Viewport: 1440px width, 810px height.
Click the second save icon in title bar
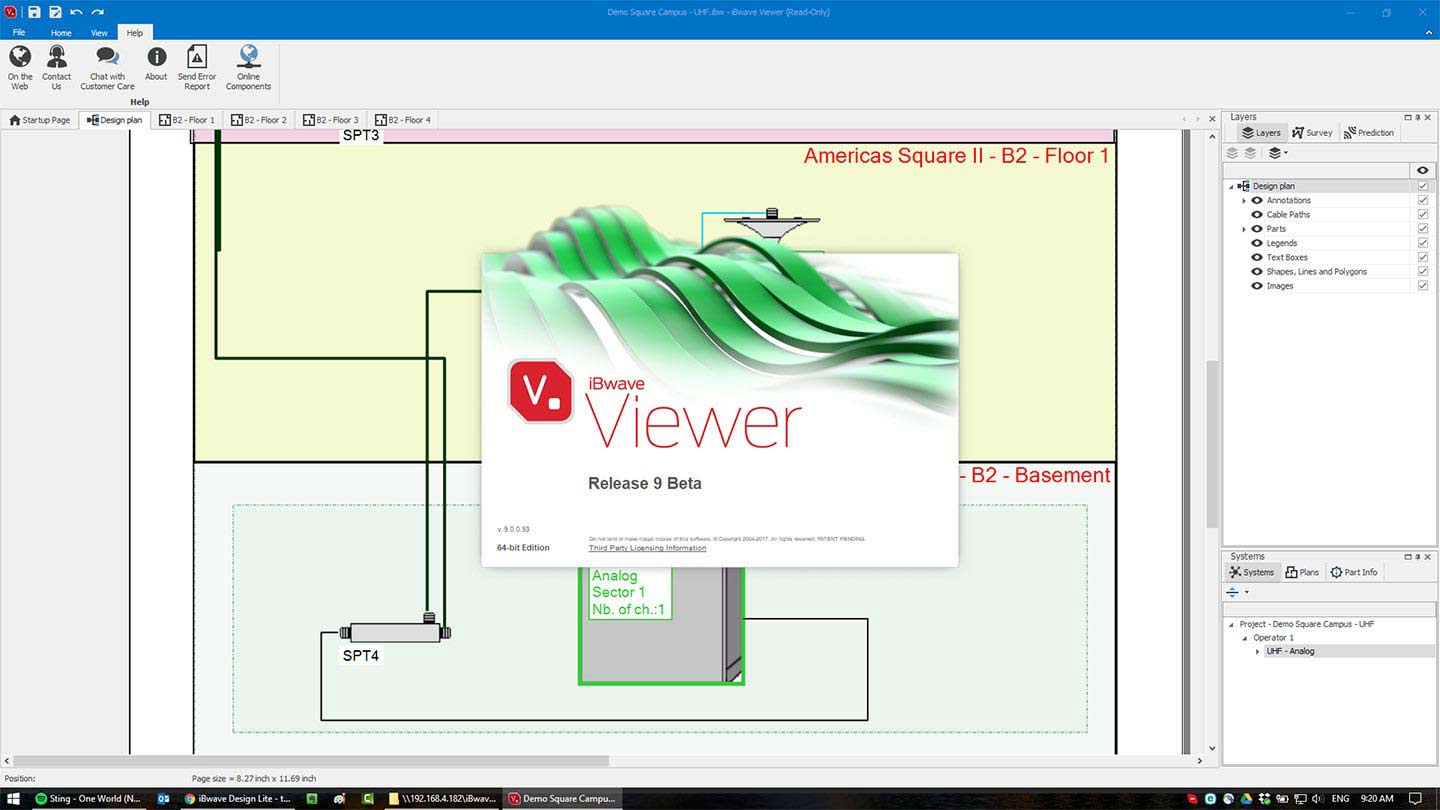click(55, 12)
